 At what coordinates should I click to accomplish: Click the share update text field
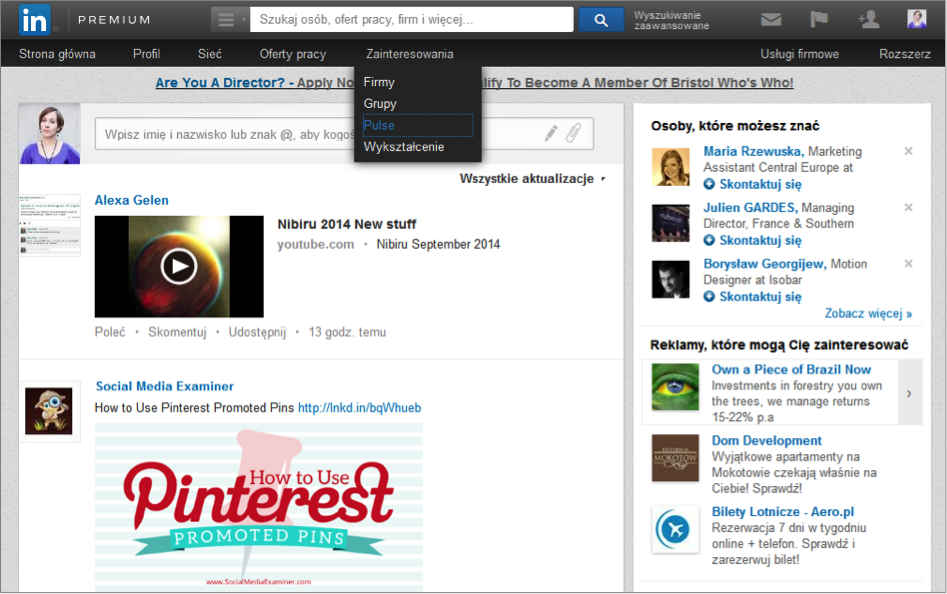coord(344,133)
